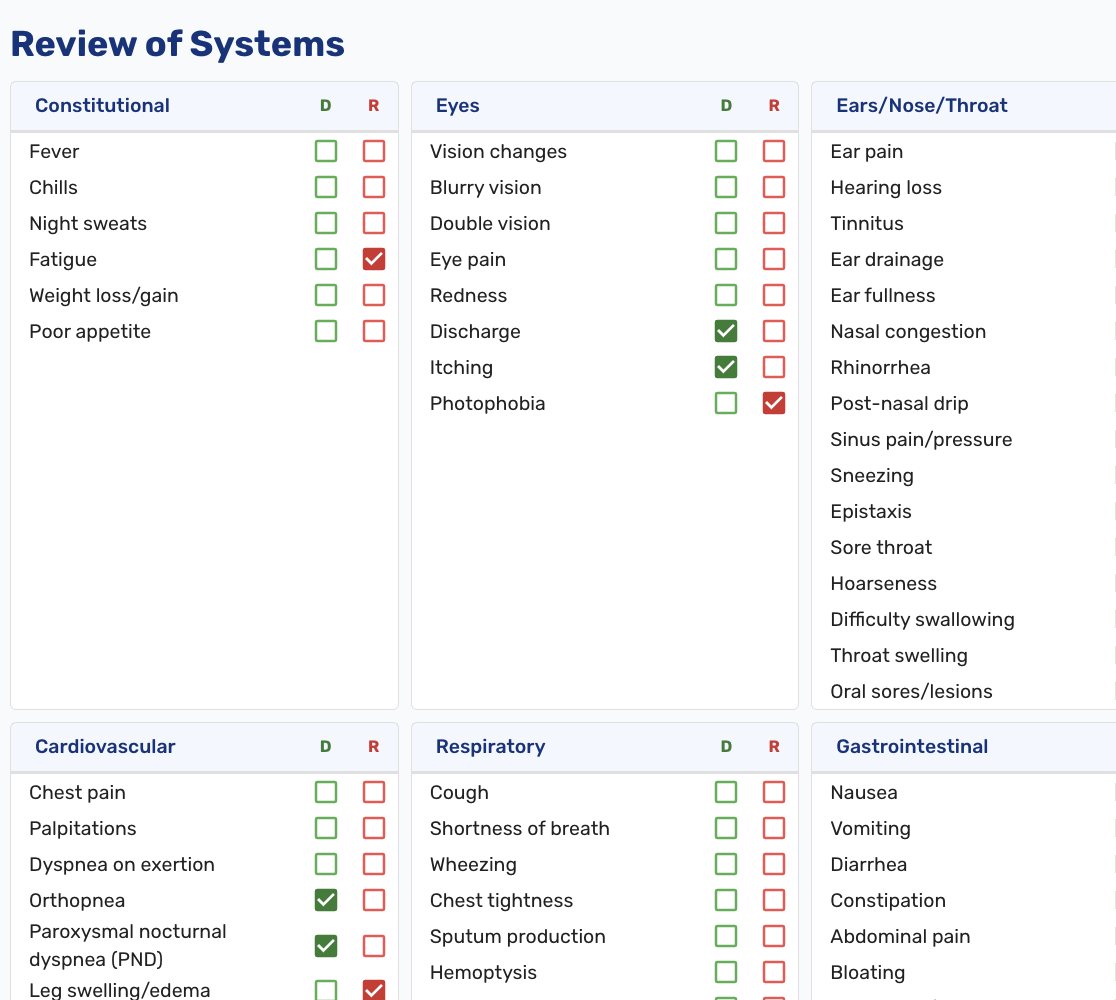Click the Eyes section header
Viewport: 1116px width, 1000px height.
[458, 105]
